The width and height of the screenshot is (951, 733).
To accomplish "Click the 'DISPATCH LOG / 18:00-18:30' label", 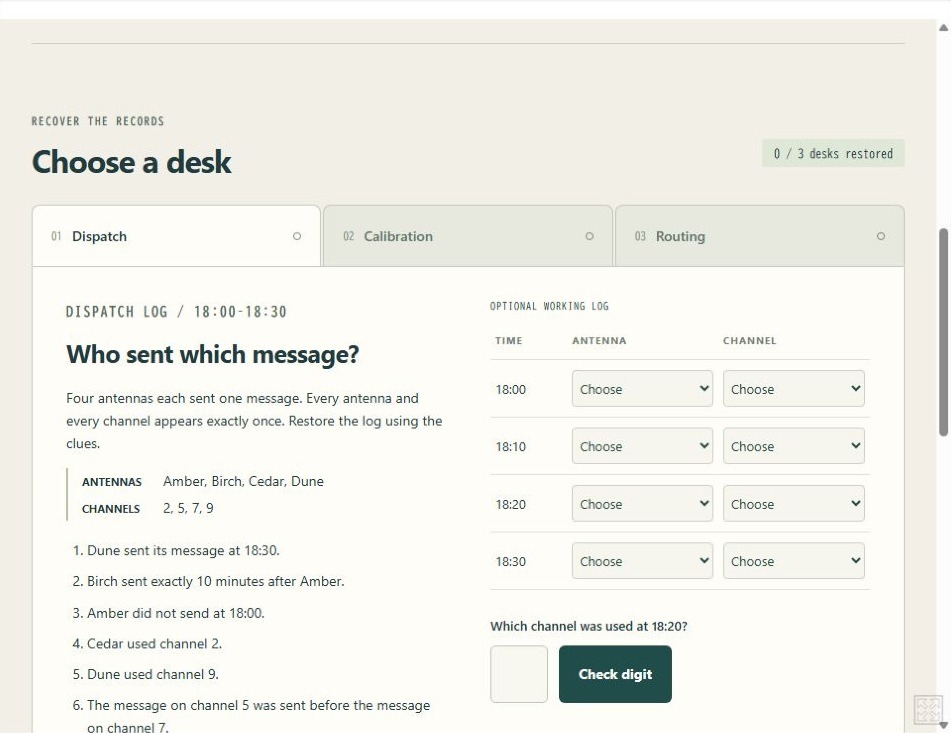I will point(176,312).
